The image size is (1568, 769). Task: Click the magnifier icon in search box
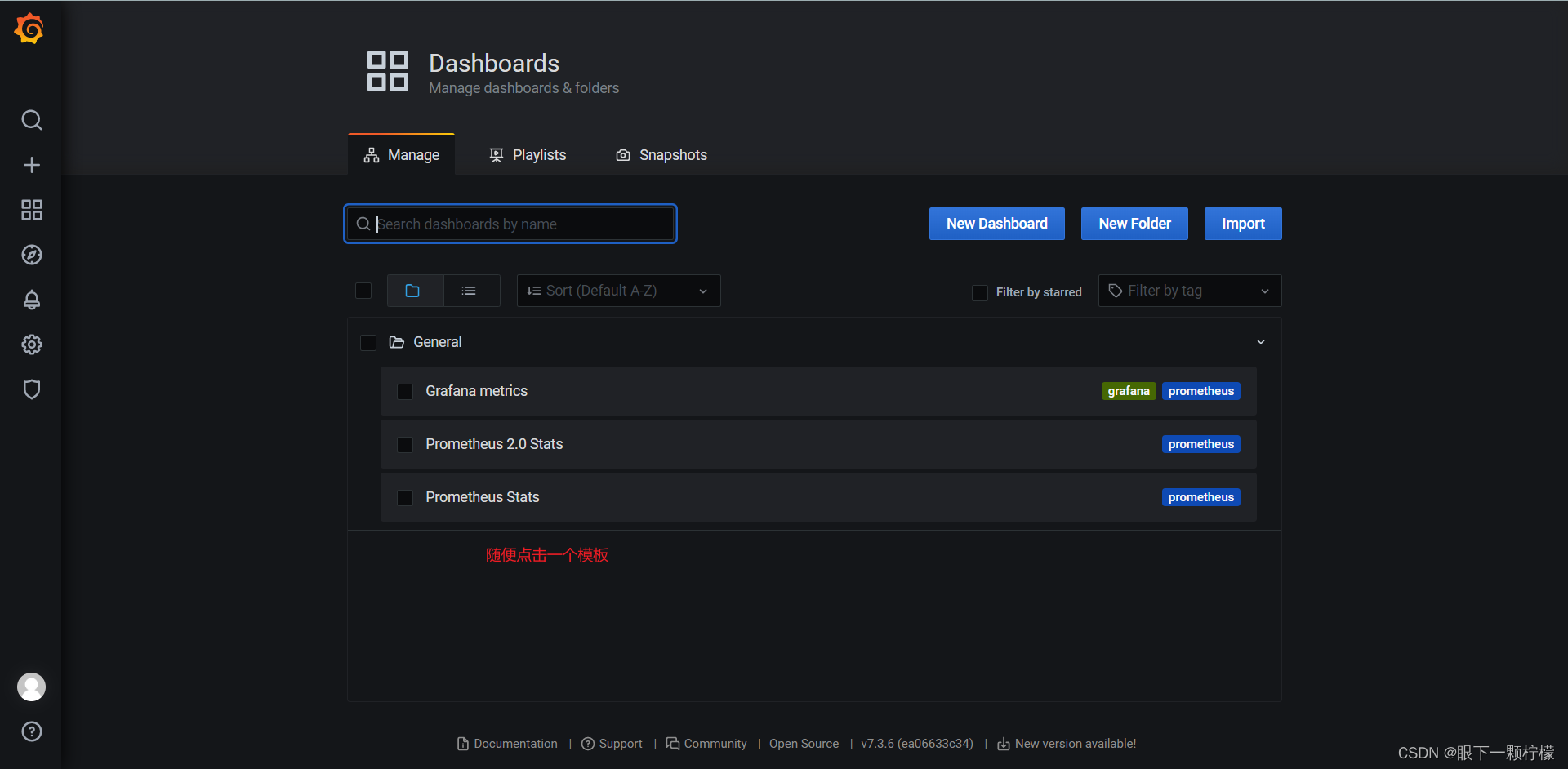[363, 224]
